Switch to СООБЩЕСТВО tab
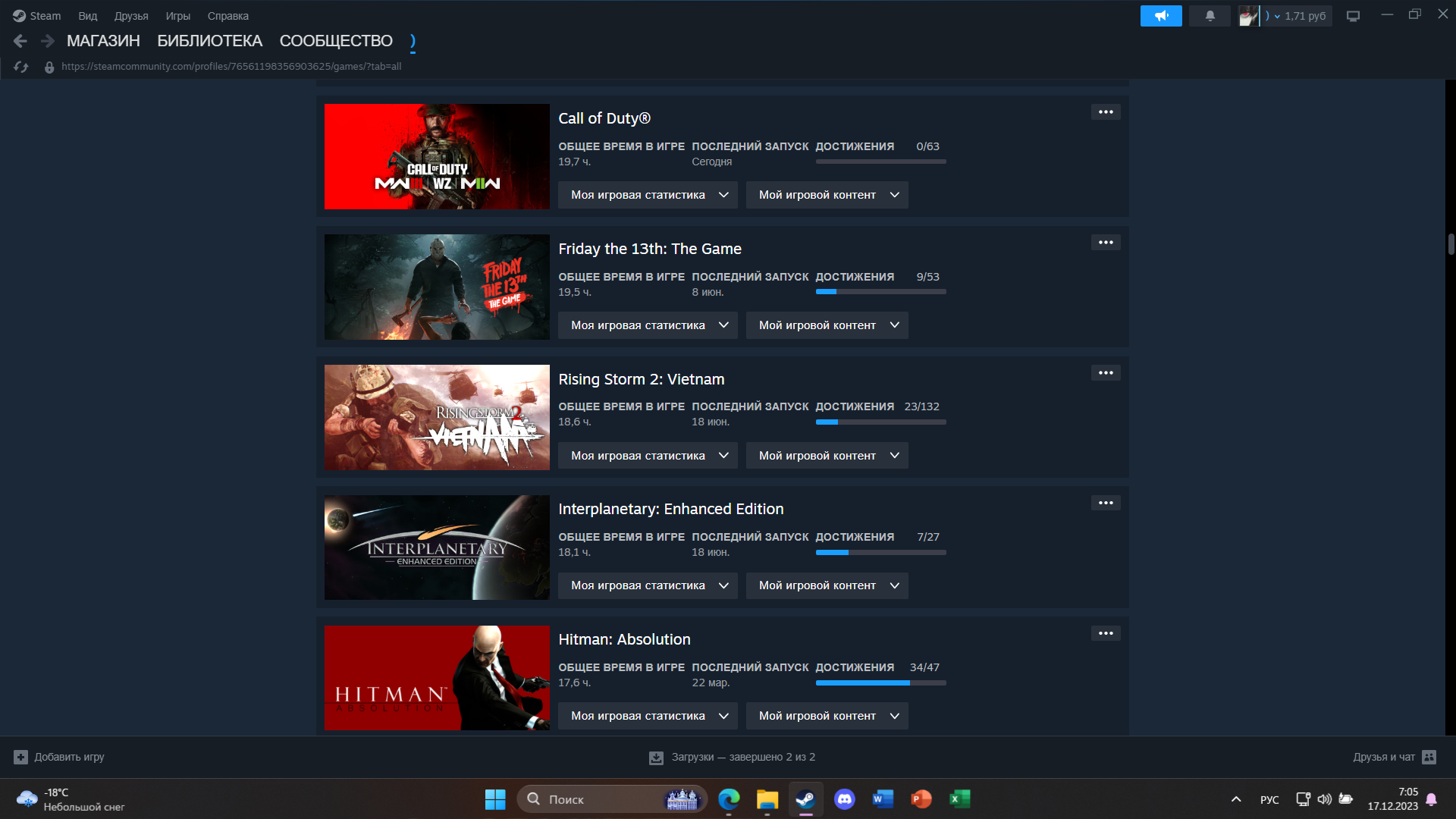Screen dimensions: 1456x819 coord(336,41)
